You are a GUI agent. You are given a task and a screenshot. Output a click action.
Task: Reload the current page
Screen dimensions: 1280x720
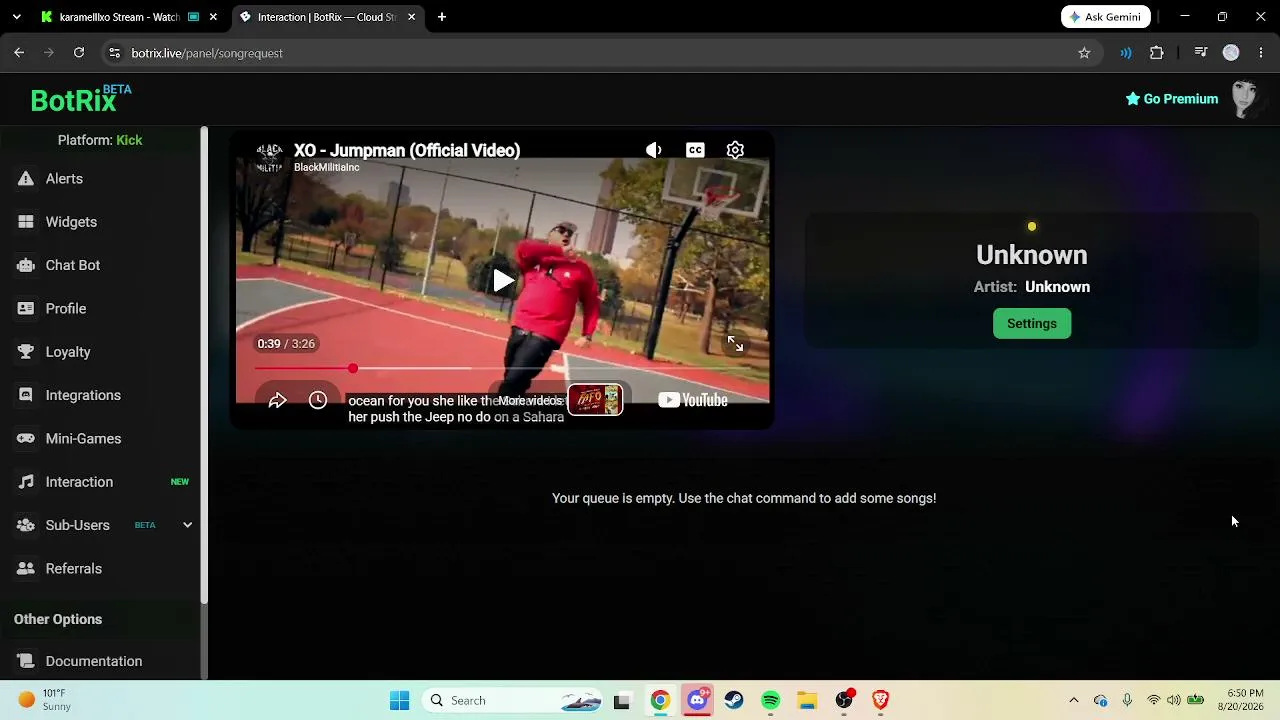coord(79,53)
